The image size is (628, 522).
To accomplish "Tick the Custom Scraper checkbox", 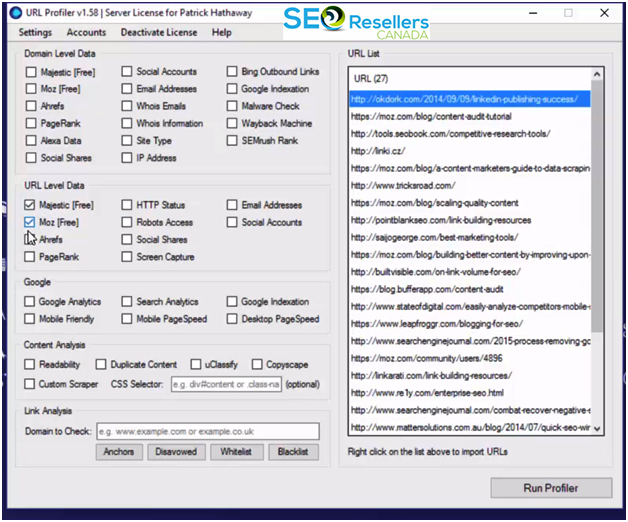I will coord(29,384).
